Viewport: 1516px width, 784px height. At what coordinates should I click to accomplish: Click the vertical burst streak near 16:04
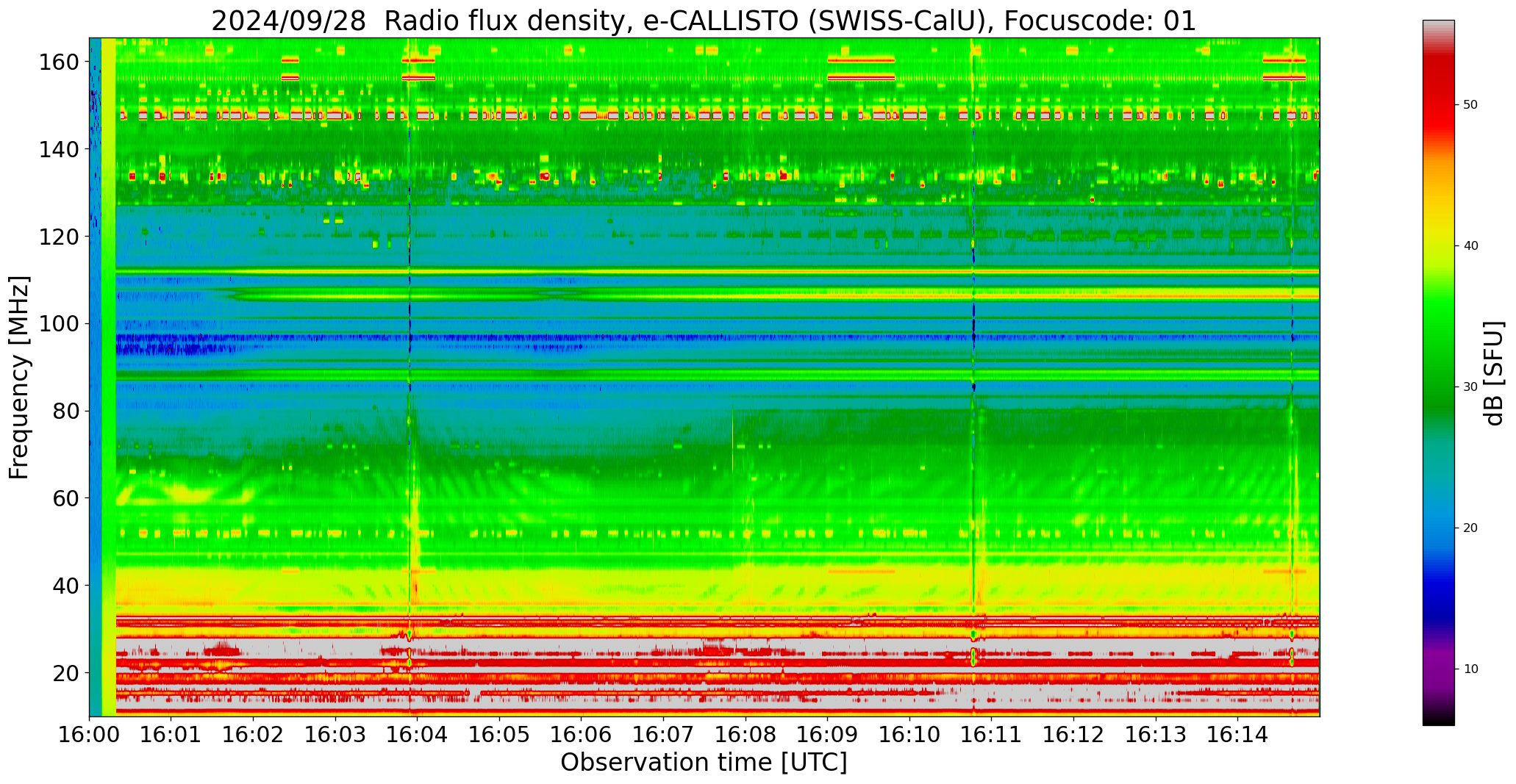click(410, 377)
